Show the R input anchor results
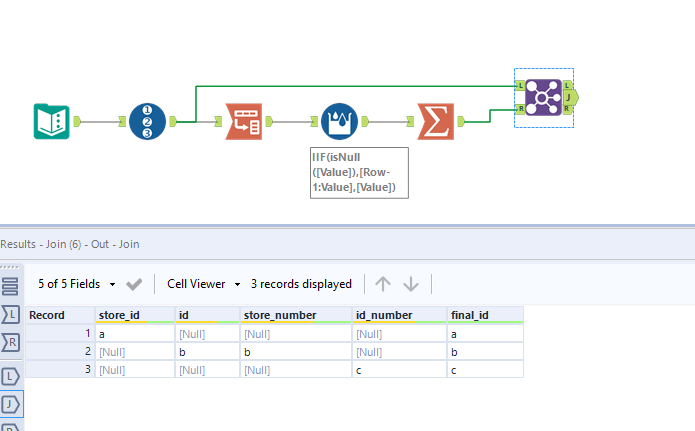The width and height of the screenshot is (695, 431). tap(10, 342)
